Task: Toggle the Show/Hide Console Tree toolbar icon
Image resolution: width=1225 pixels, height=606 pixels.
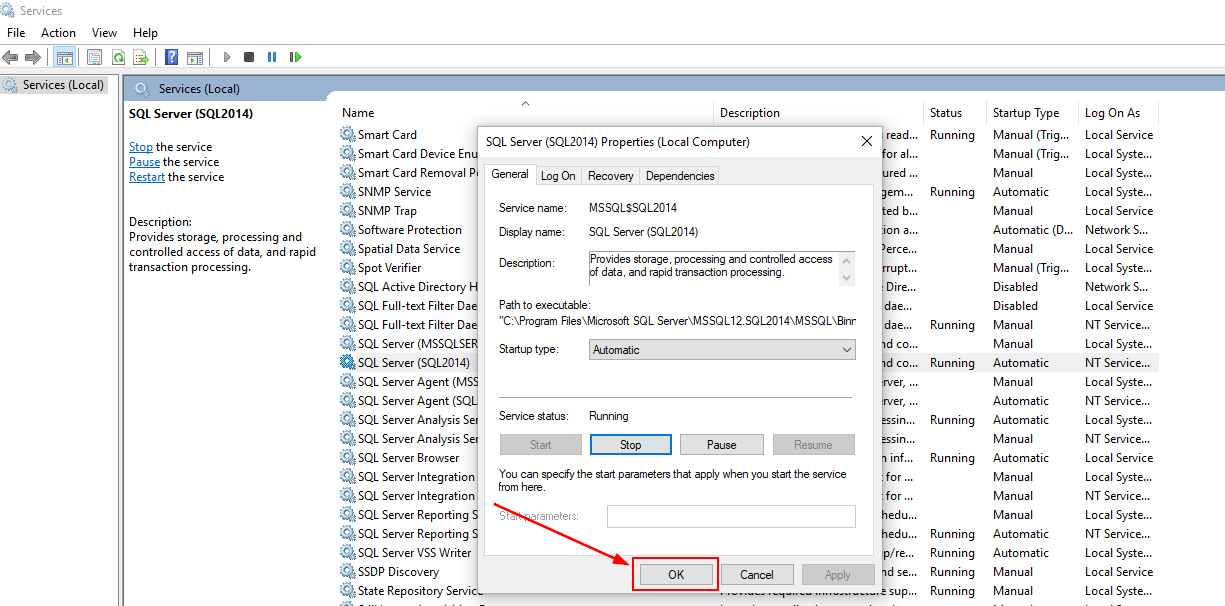Action: [65, 57]
